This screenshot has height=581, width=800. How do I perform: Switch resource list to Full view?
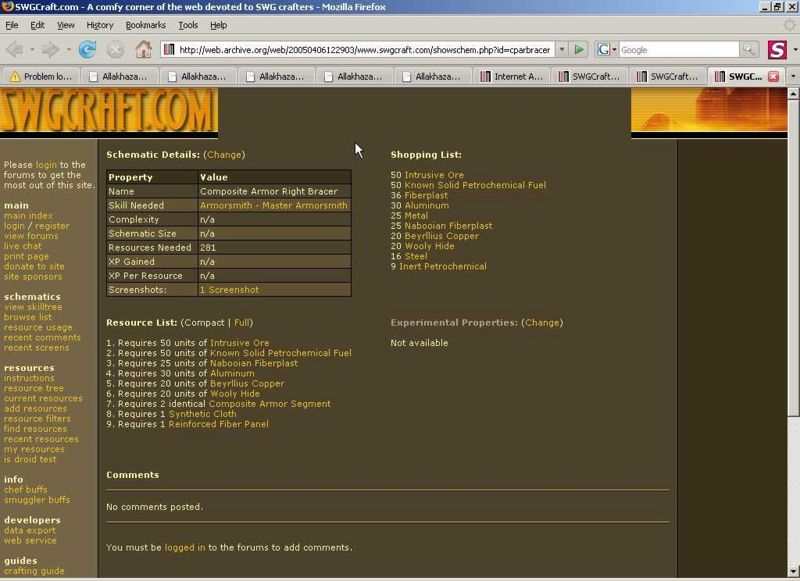[242, 323]
